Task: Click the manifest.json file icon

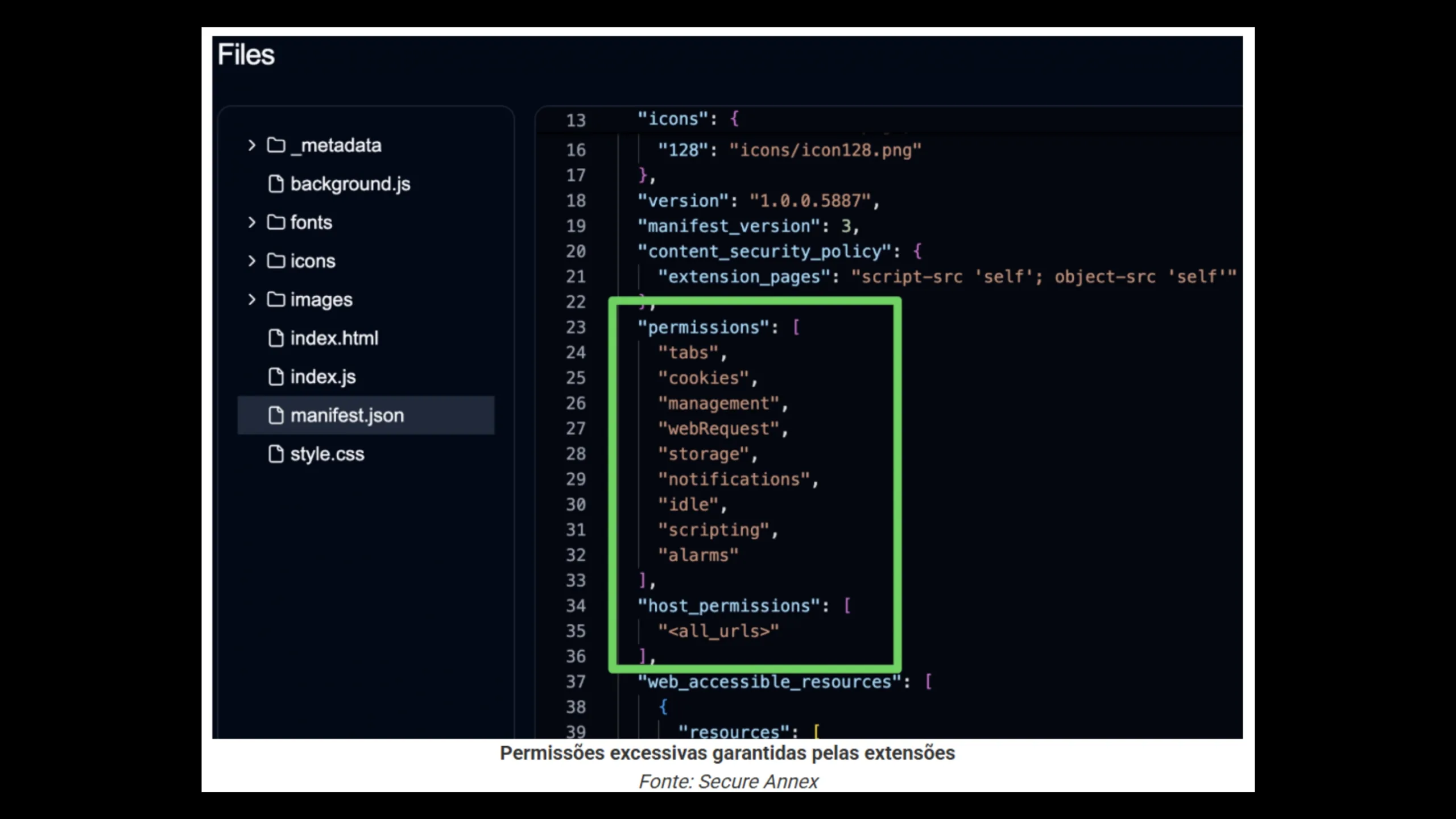Action: pyautogui.click(x=276, y=416)
